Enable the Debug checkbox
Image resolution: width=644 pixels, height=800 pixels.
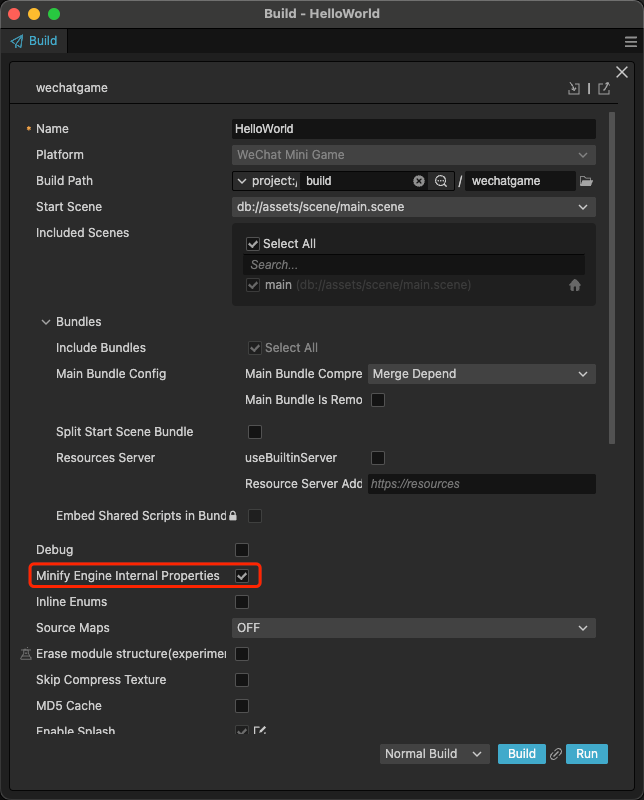242,550
